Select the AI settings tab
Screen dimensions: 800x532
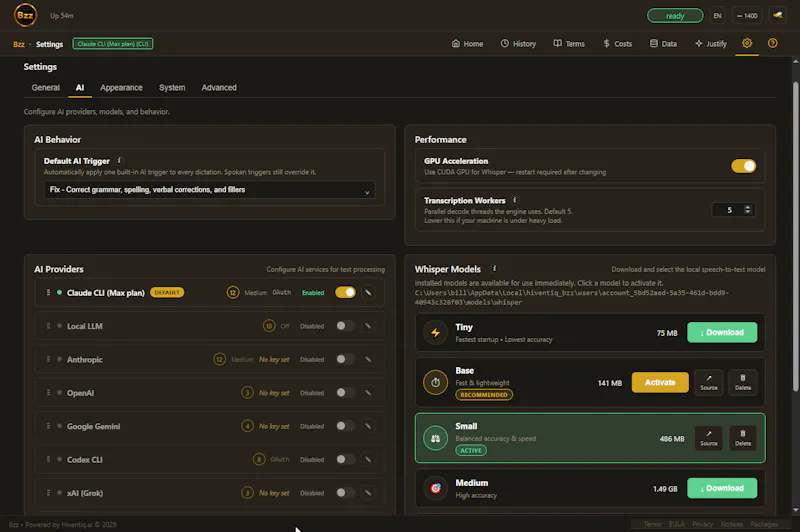(x=80, y=87)
